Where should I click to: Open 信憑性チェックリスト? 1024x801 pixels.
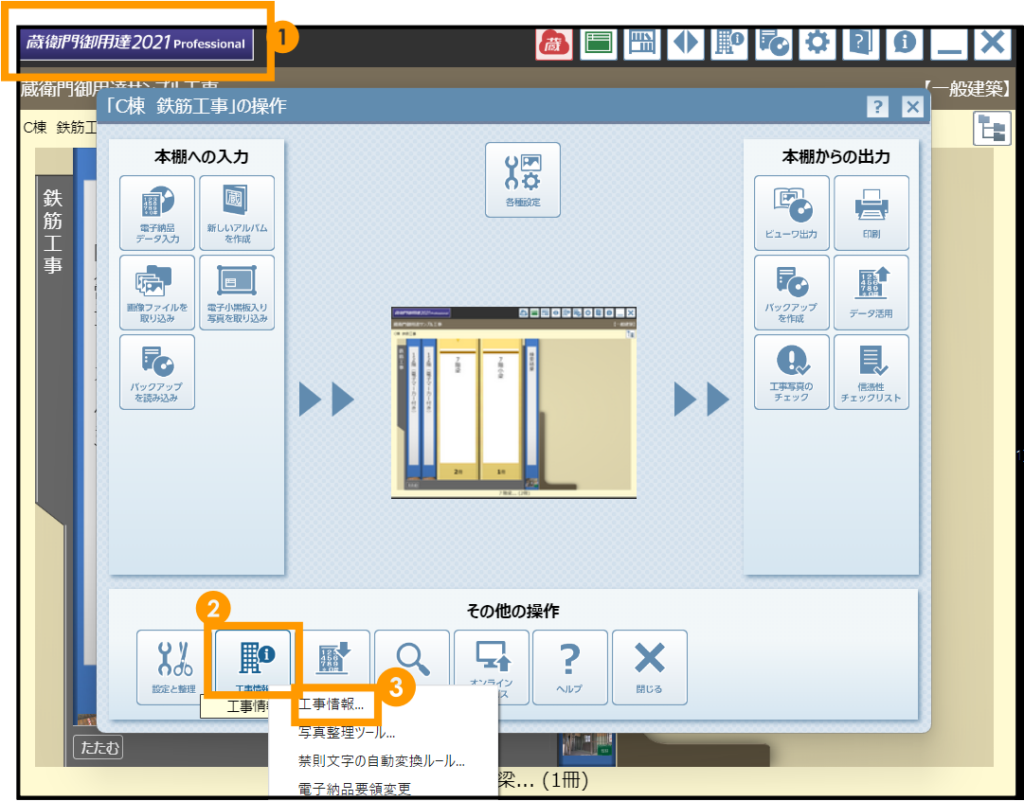[x=871, y=372]
